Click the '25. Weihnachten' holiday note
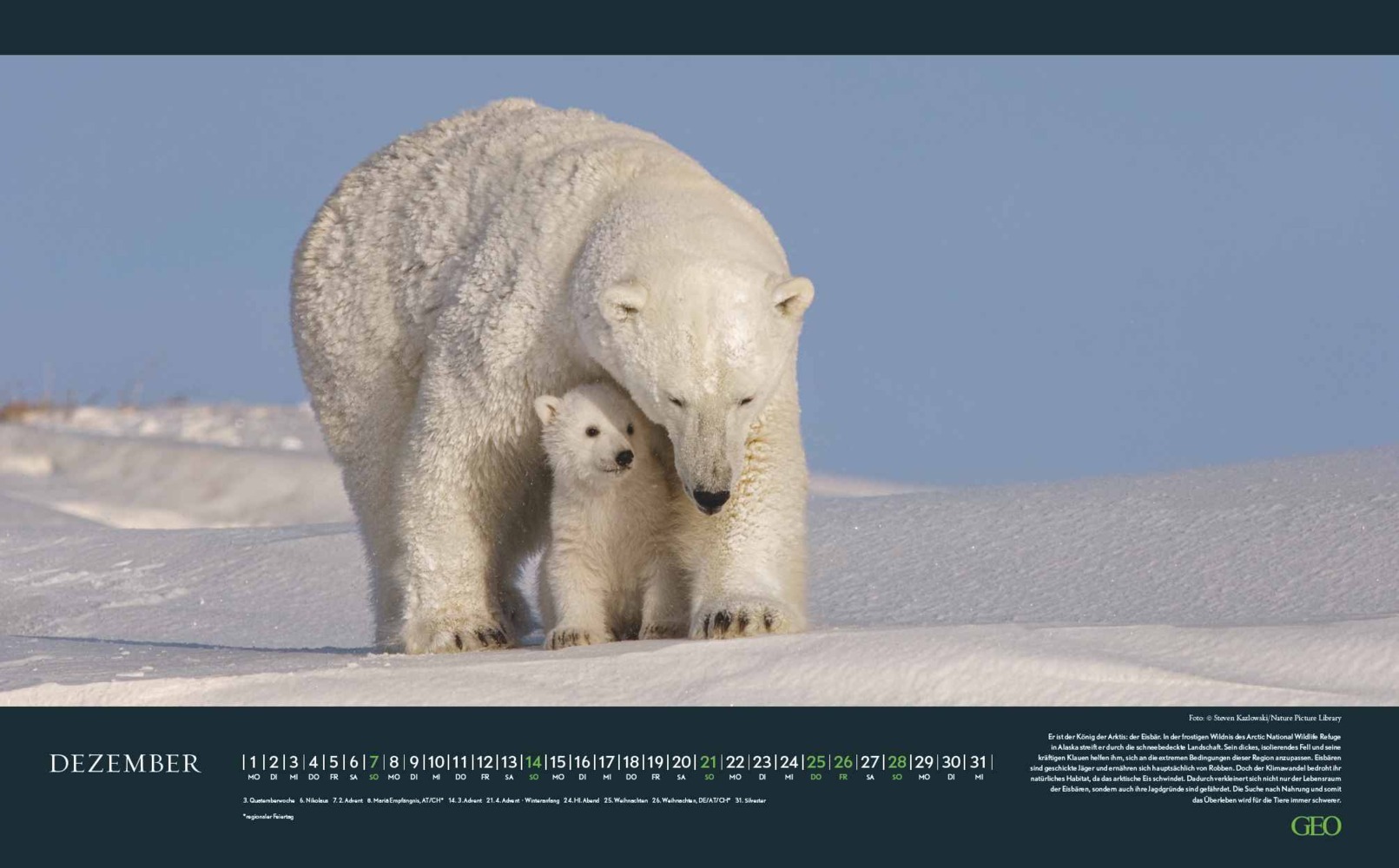1399x868 pixels. (x=626, y=800)
